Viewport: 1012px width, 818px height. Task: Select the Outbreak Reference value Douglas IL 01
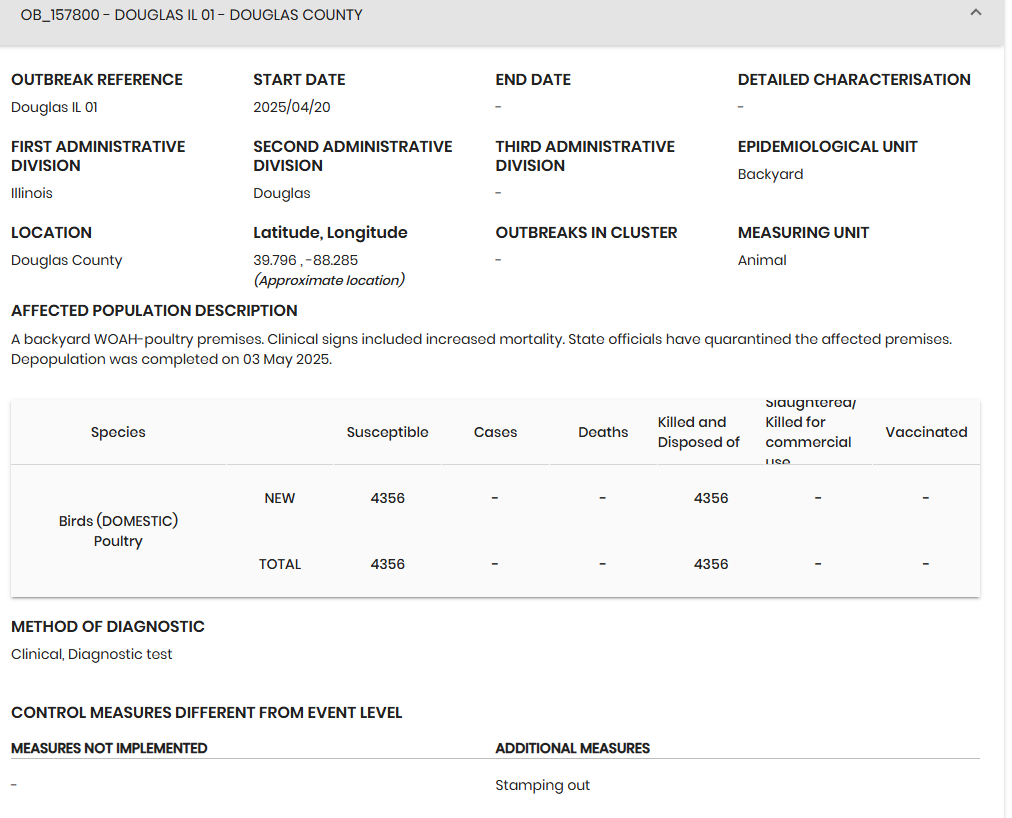point(54,107)
